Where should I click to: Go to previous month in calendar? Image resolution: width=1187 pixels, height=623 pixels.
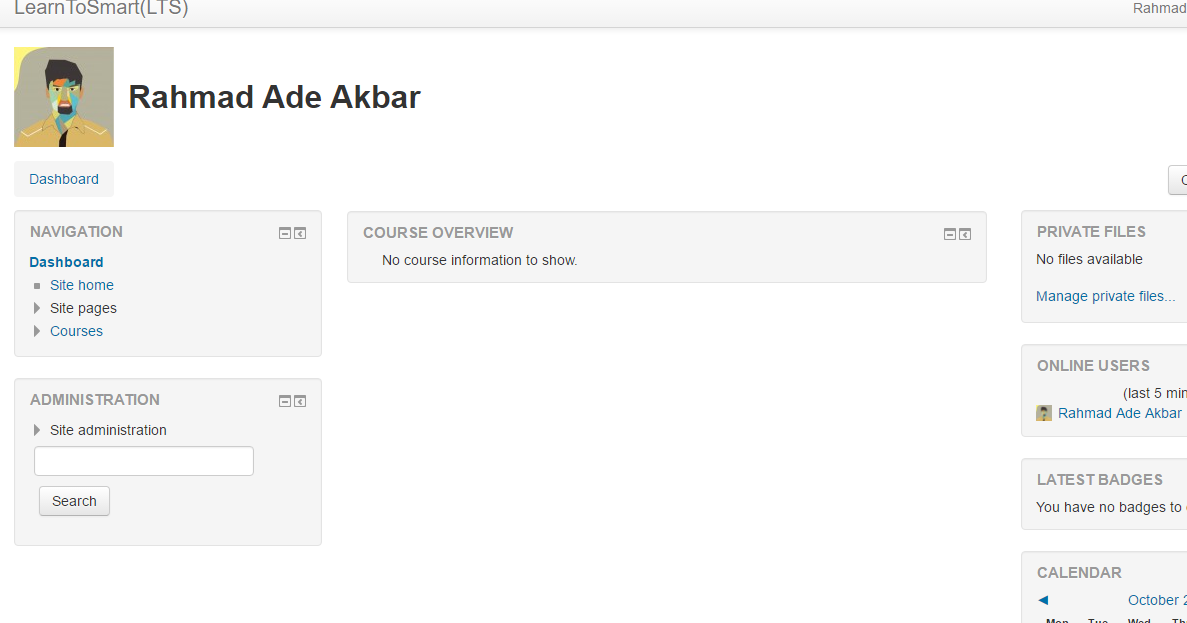[x=1043, y=600]
